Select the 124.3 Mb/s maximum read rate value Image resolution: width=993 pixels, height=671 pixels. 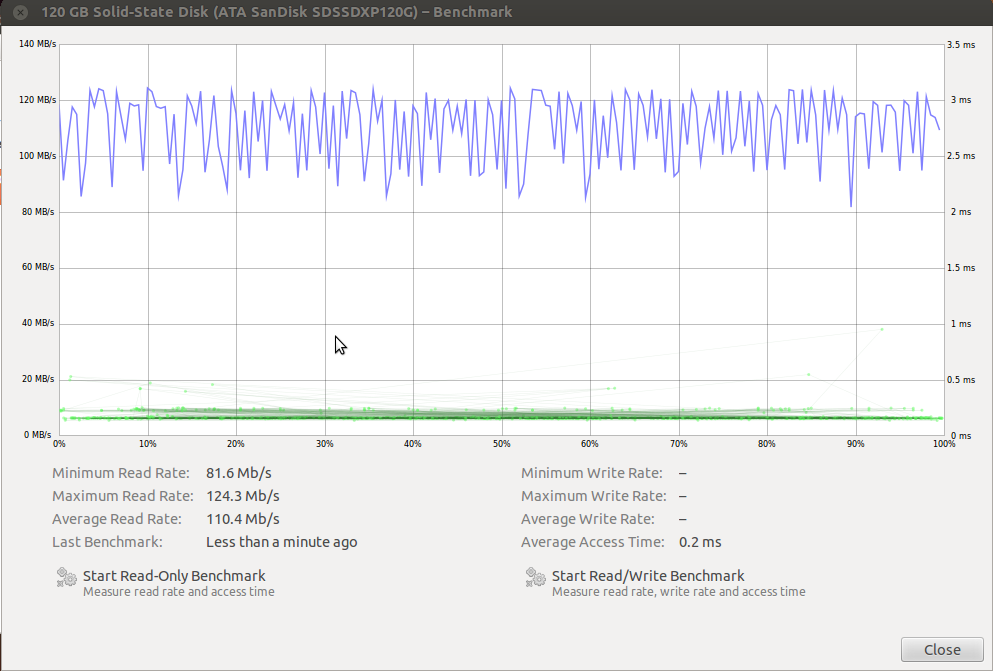point(242,496)
